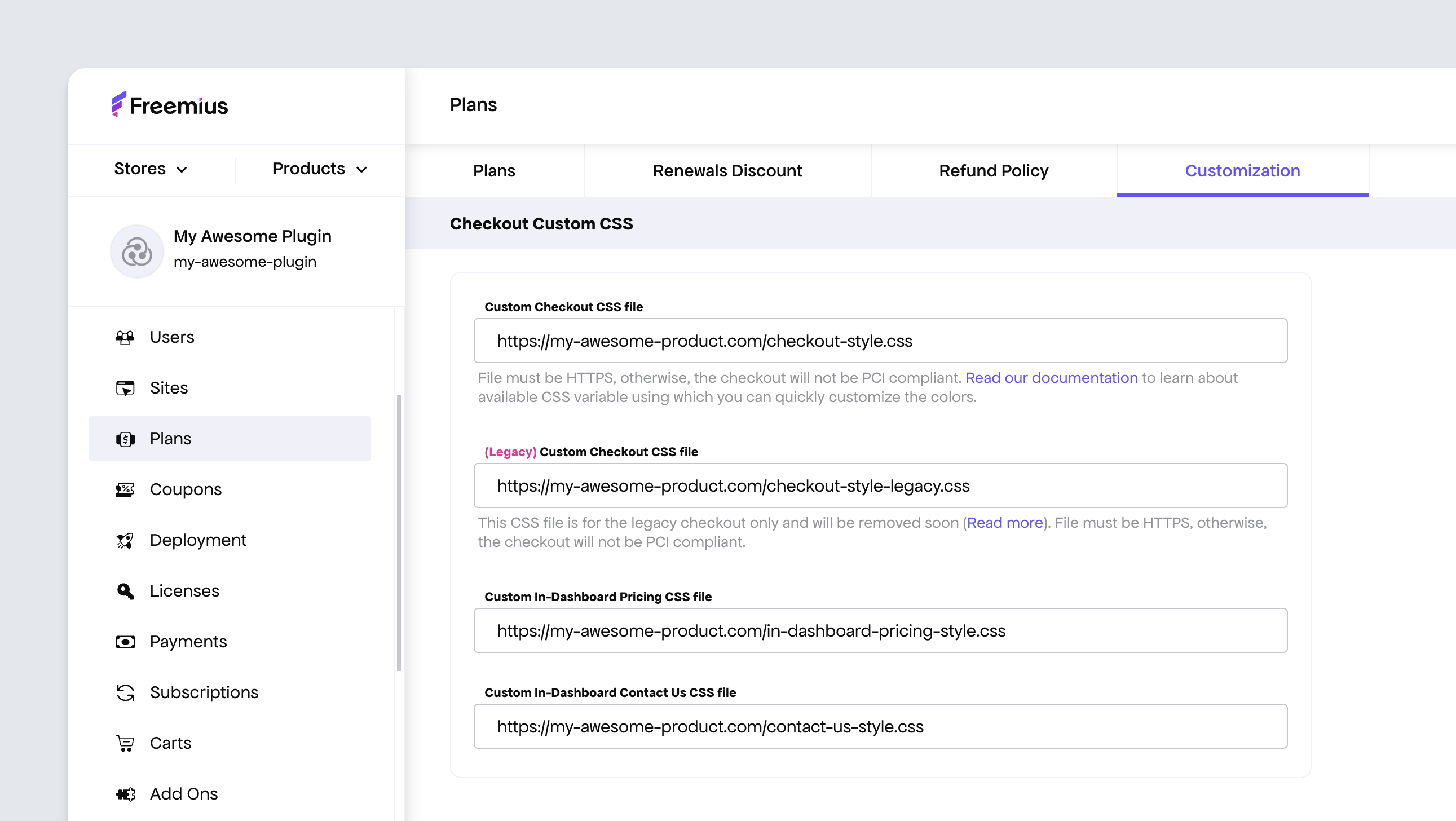Open the Stores dropdown
The height and width of the screenshot is (821, 1456).
point(151,169)
